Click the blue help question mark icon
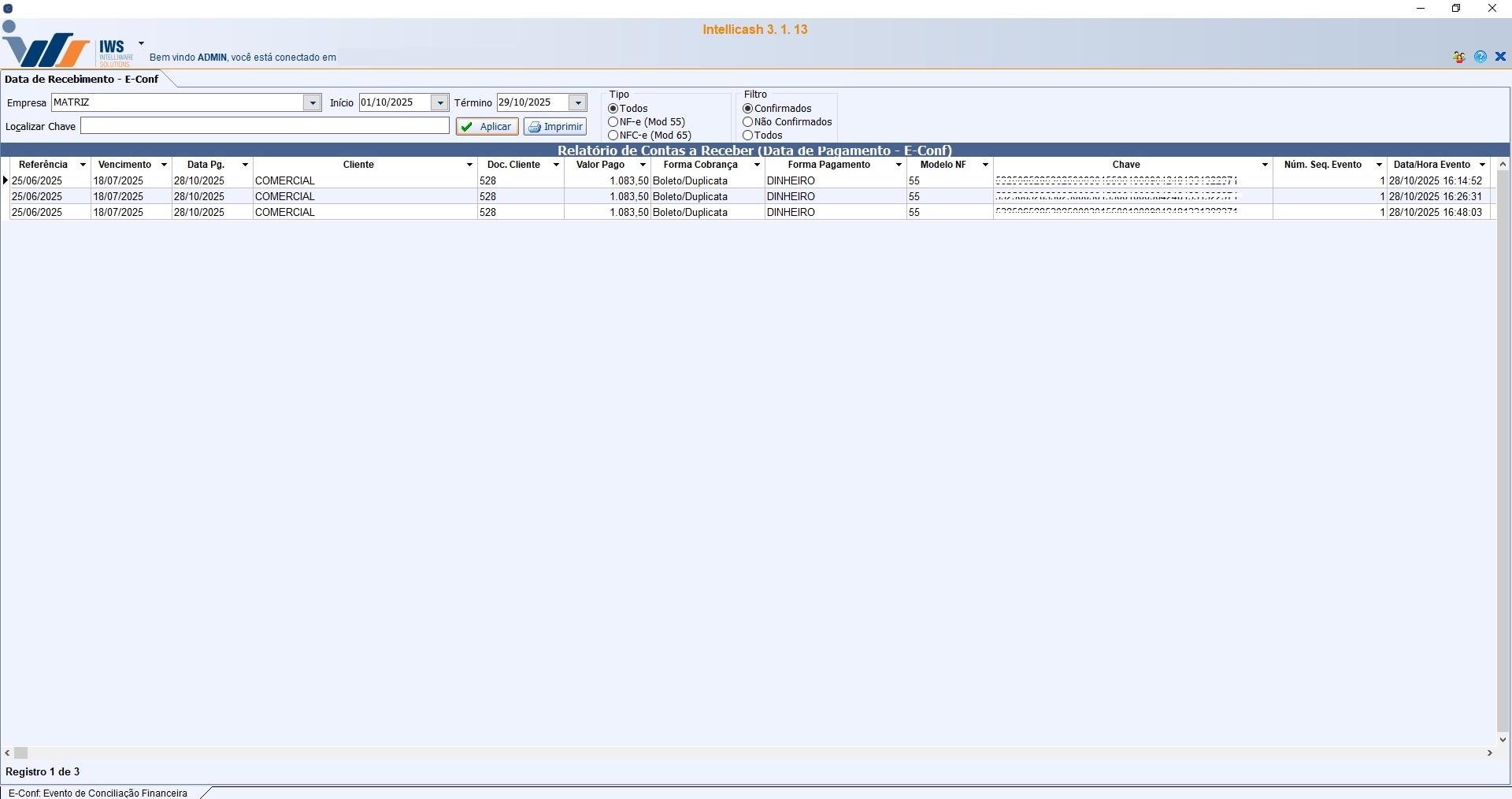The height and width of the screenshot is (799, 1512). tap(1480, 57)
